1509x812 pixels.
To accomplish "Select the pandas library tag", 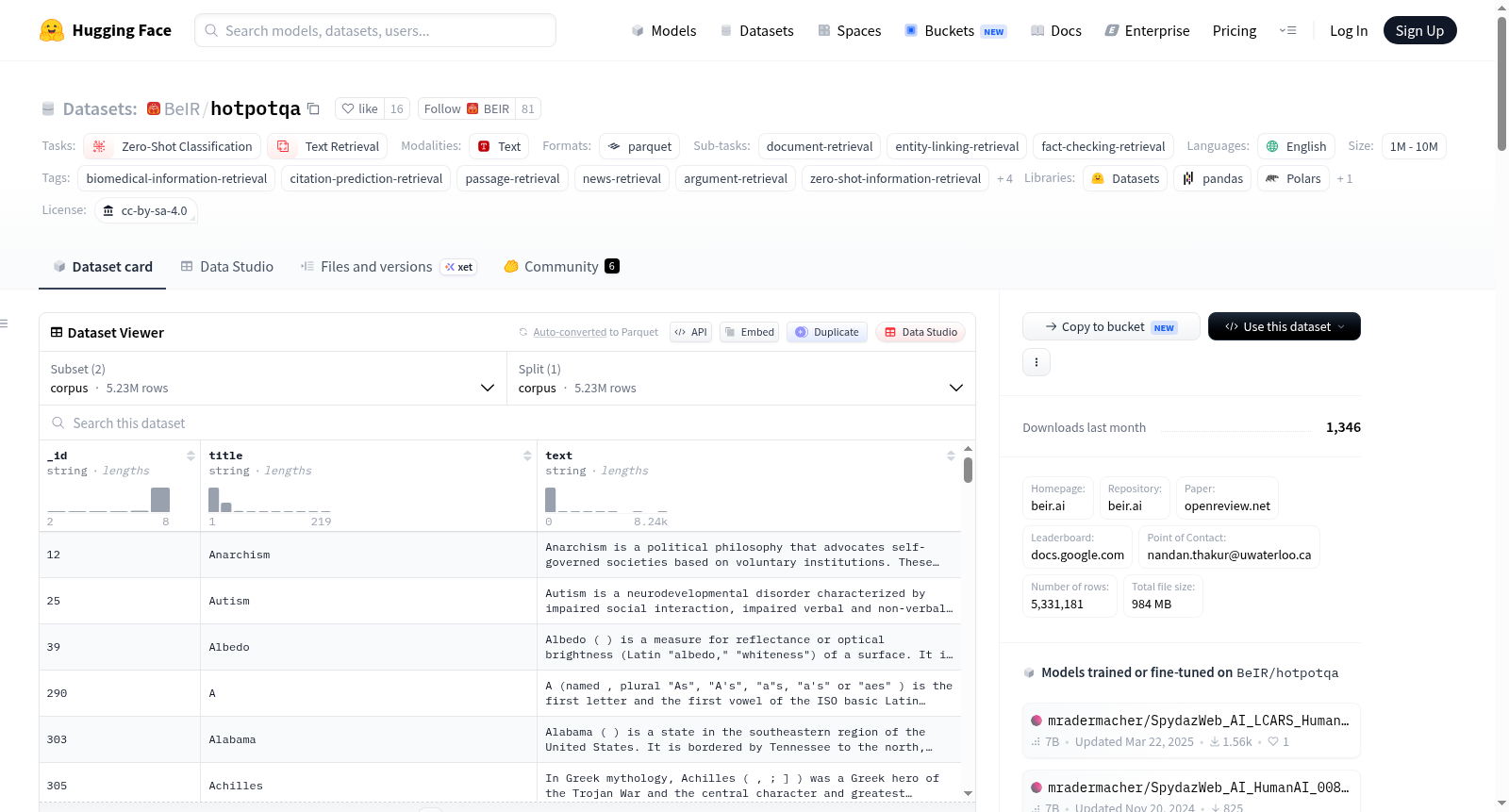I will (x=1212, y=178).
